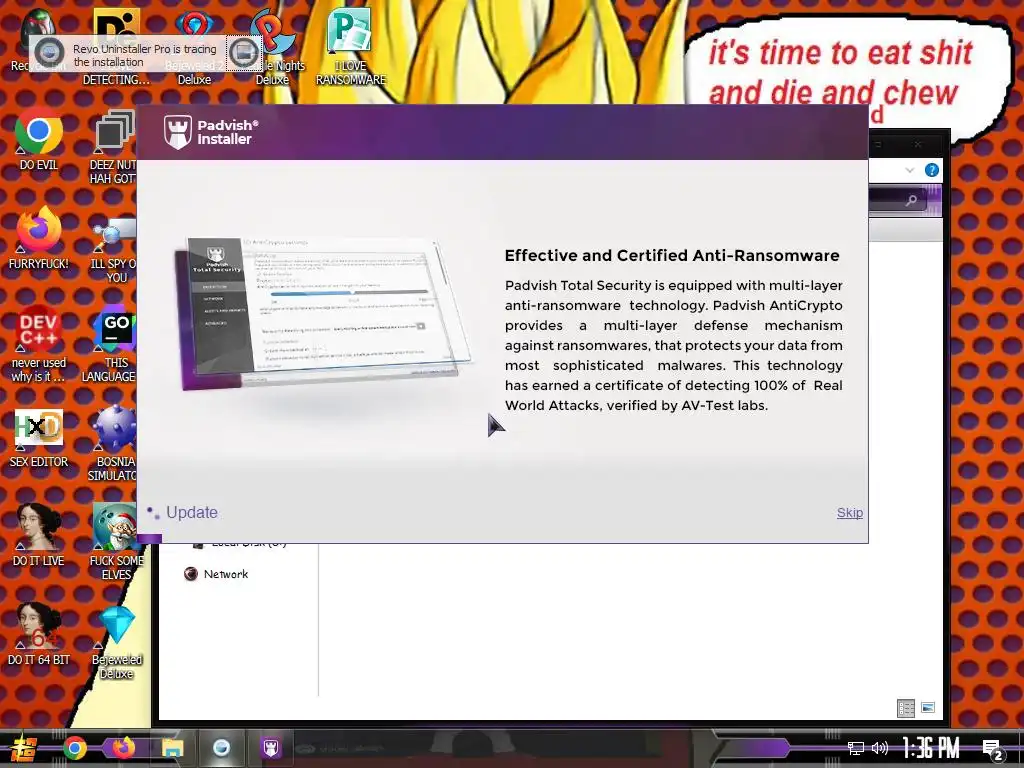Open the Start menu button on taskbar
The width and height of the screenshot is (1024, 768).
22,748
